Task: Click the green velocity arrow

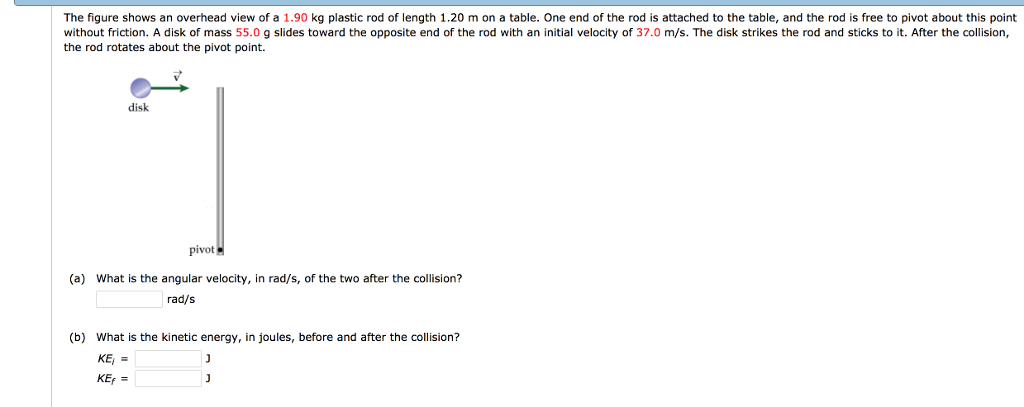Action: pos(172,88)
